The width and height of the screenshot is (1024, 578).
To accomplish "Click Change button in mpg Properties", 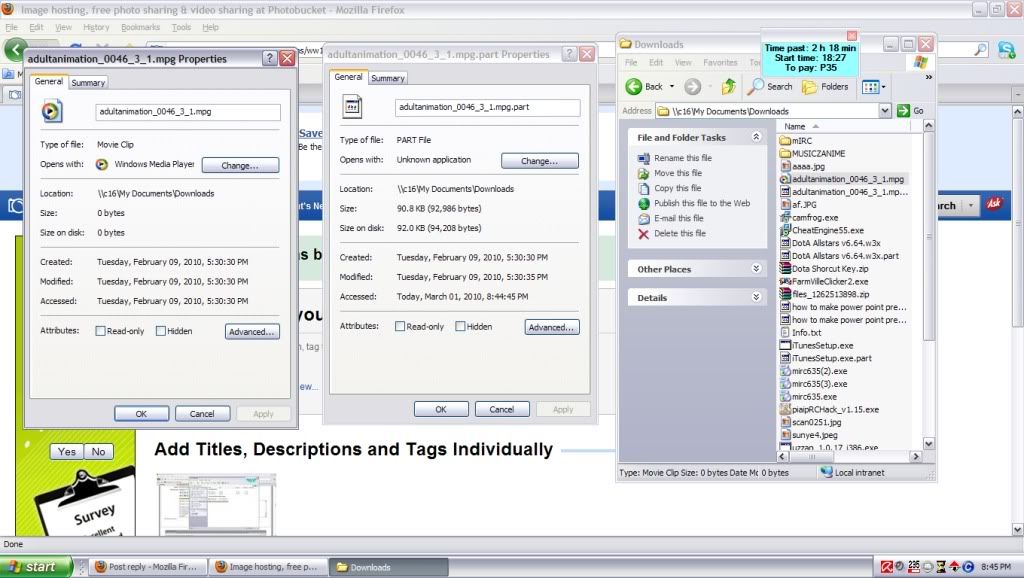I will click(240, 165).
